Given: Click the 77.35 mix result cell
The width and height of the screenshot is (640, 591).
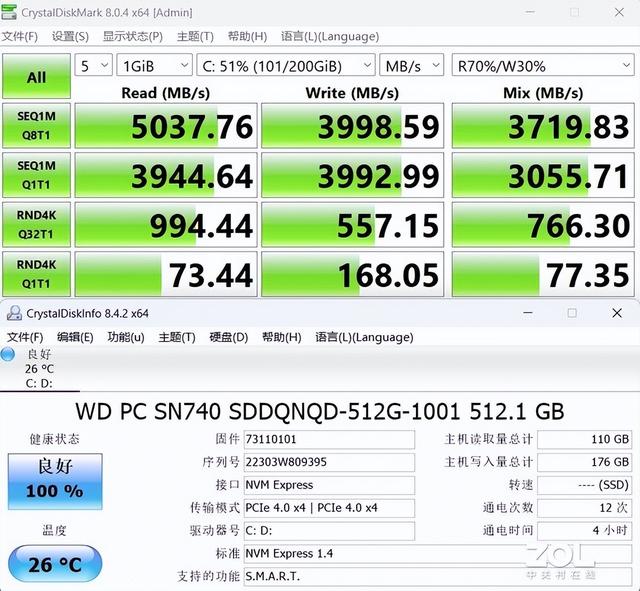Looking at the screenshot, I should tap(543, 274).
